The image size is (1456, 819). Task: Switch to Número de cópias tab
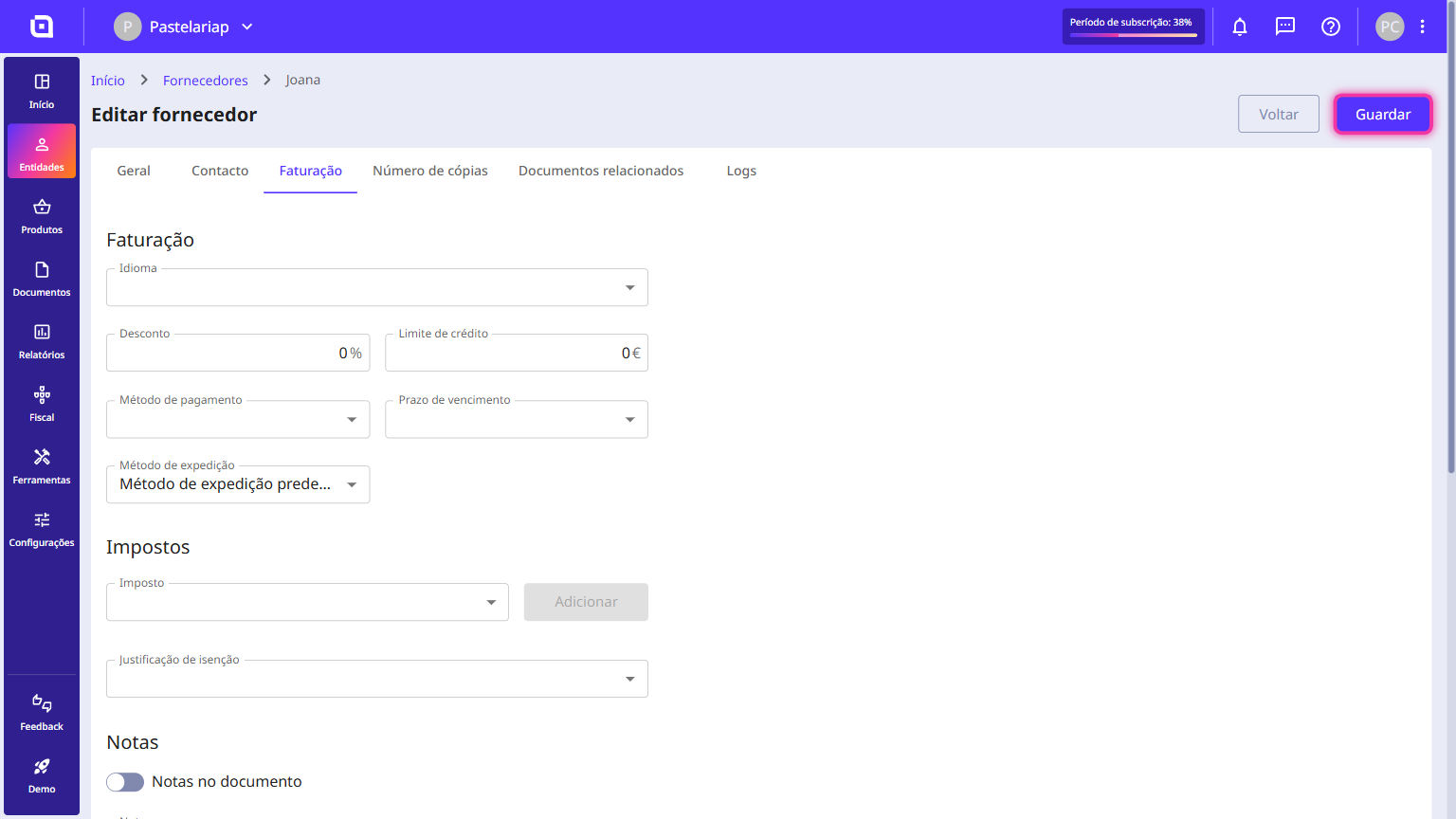pyautogui.click(x=430, y=171)
